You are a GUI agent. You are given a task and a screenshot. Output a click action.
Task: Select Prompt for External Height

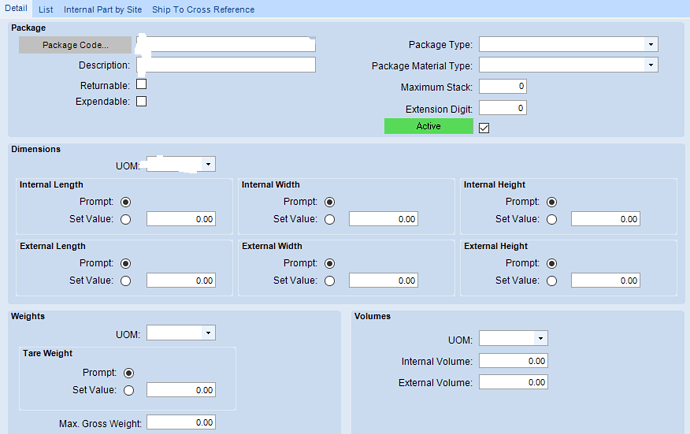point(551,264)
